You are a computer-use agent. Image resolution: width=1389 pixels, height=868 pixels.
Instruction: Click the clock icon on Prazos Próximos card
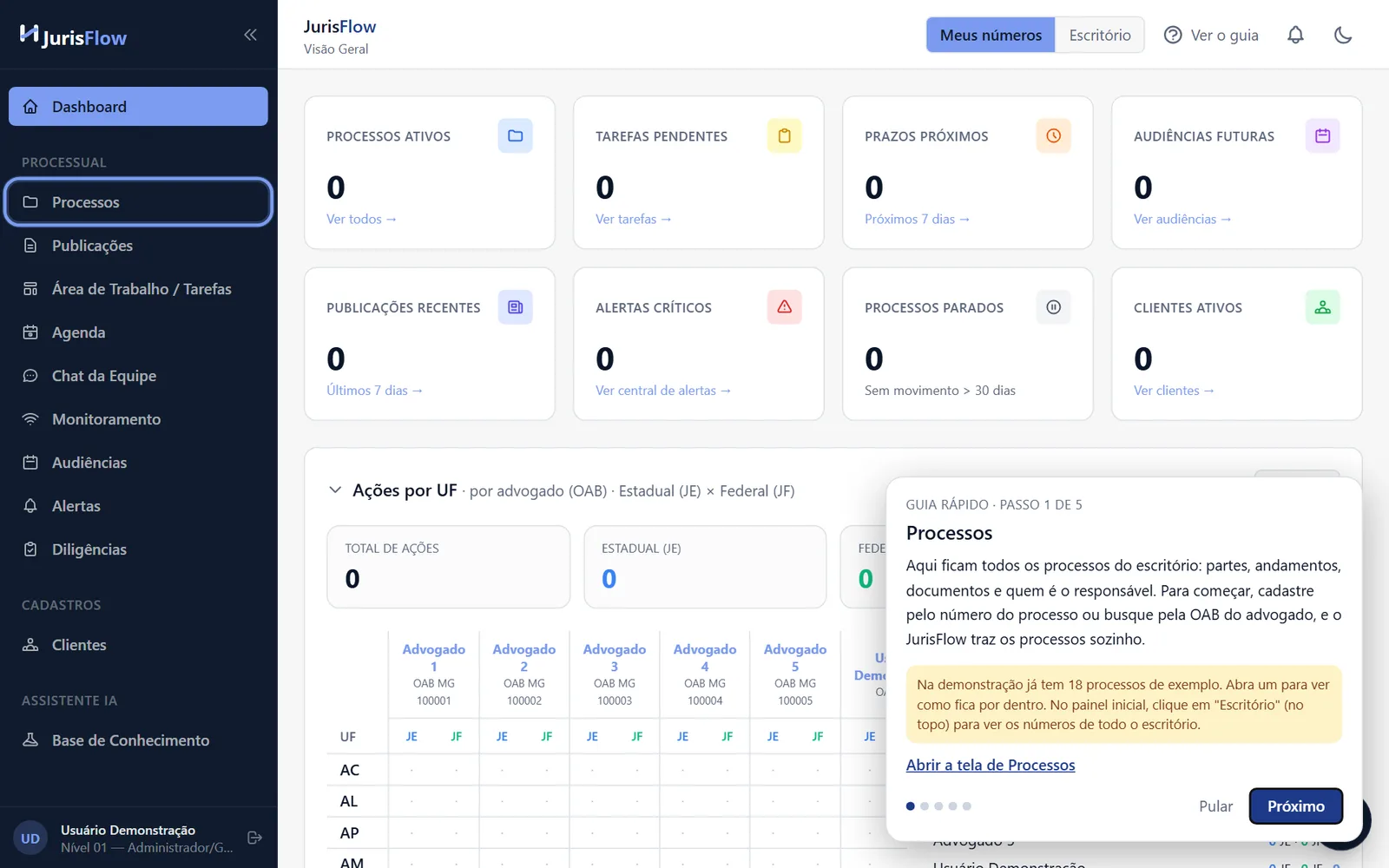(x=1053, y=135)
